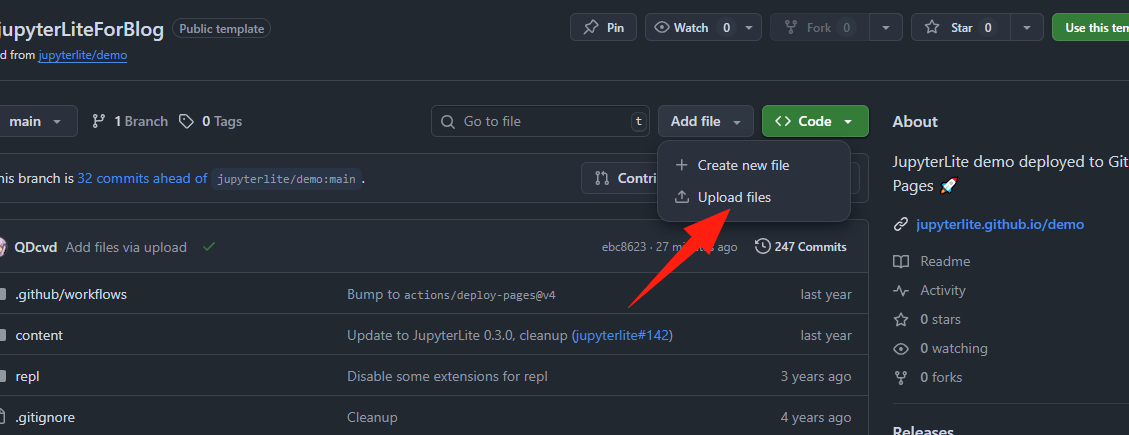Open the green Code dropdown
This screenshot has width=1129, height=435.
pyautogui.click(x=815, y=122)
